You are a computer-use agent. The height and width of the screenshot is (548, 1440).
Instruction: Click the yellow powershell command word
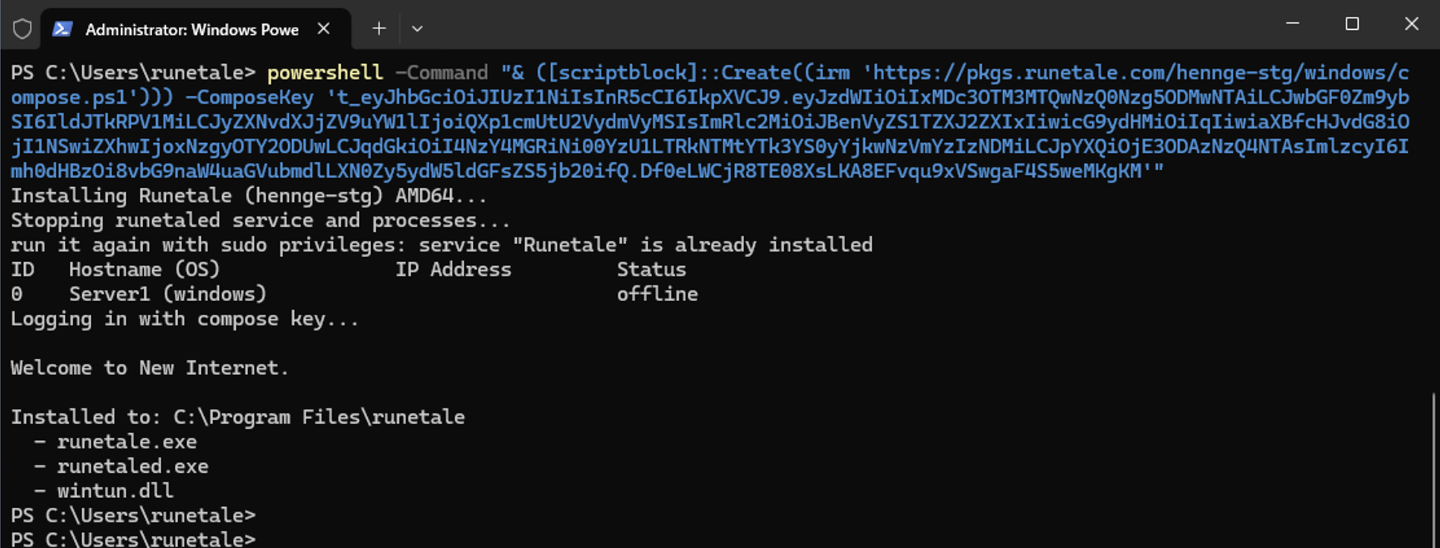coord(325,73)
